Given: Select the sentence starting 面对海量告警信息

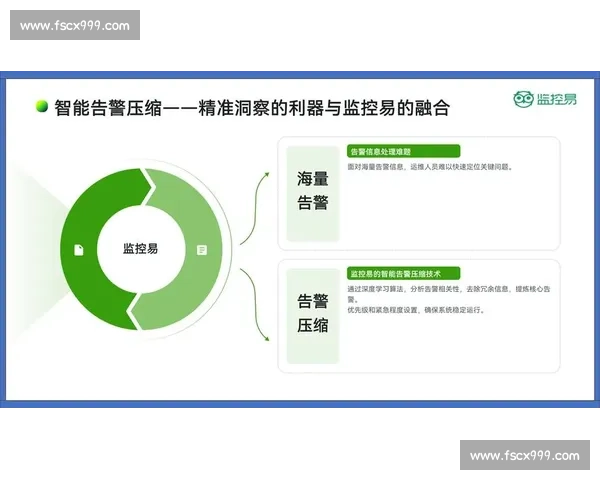Looking at the screenshot, I should [430, 167].
